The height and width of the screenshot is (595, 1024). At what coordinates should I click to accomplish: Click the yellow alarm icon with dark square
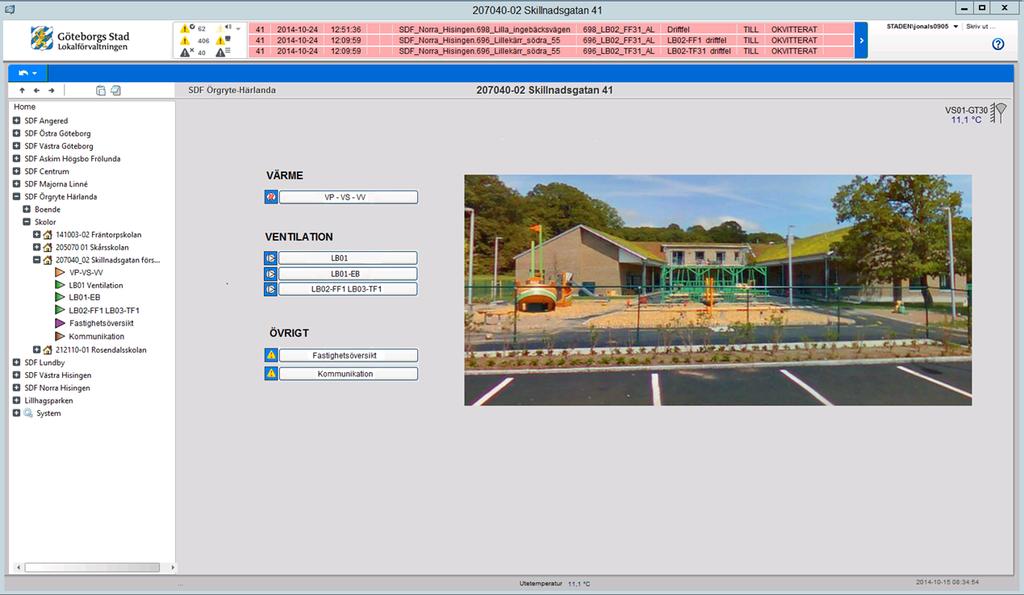[x=223, y=40]
